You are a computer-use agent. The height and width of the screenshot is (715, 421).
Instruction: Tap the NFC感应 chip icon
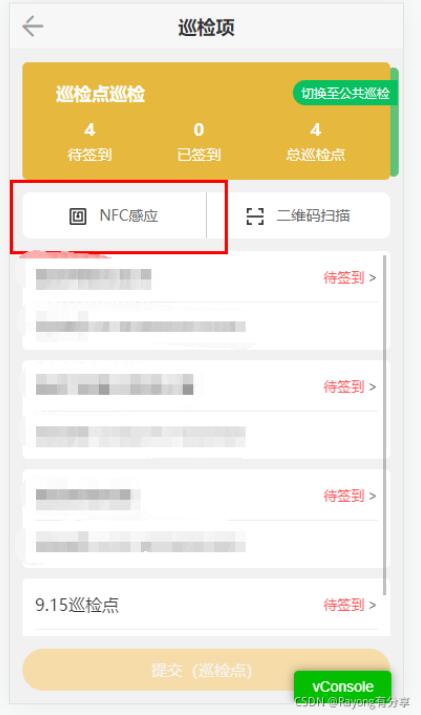[78, 216]
